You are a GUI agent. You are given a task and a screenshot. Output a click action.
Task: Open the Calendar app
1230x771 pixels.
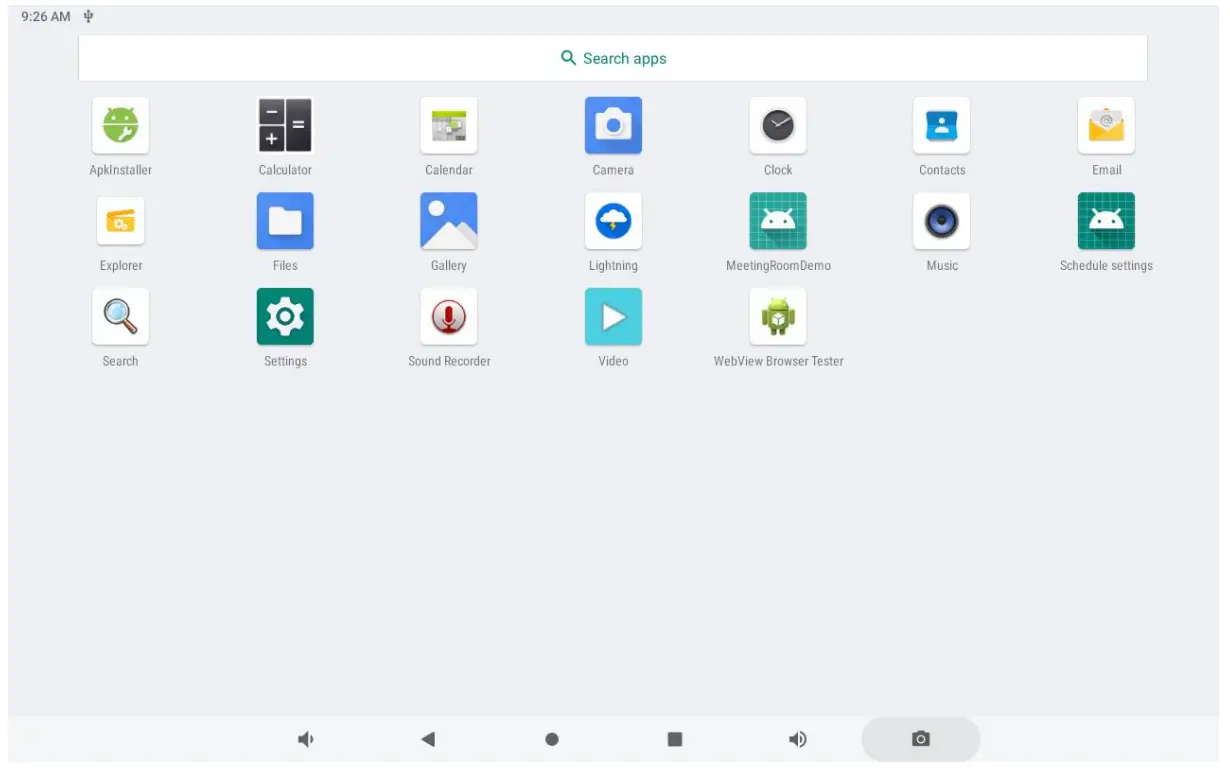click(449, 126)
